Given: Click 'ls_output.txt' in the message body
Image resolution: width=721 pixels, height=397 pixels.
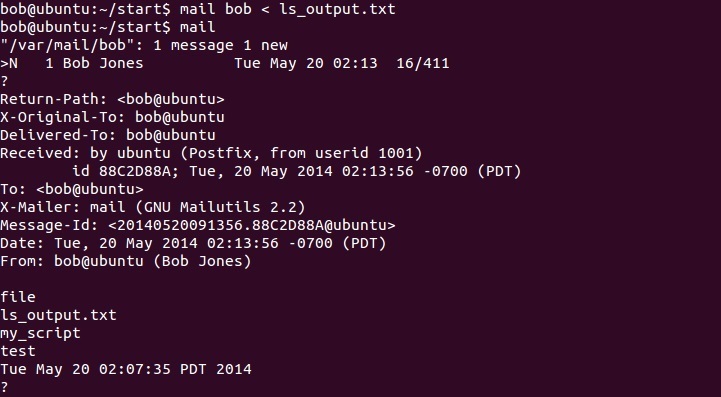Looking at the screenshot, I should point(58,315).
